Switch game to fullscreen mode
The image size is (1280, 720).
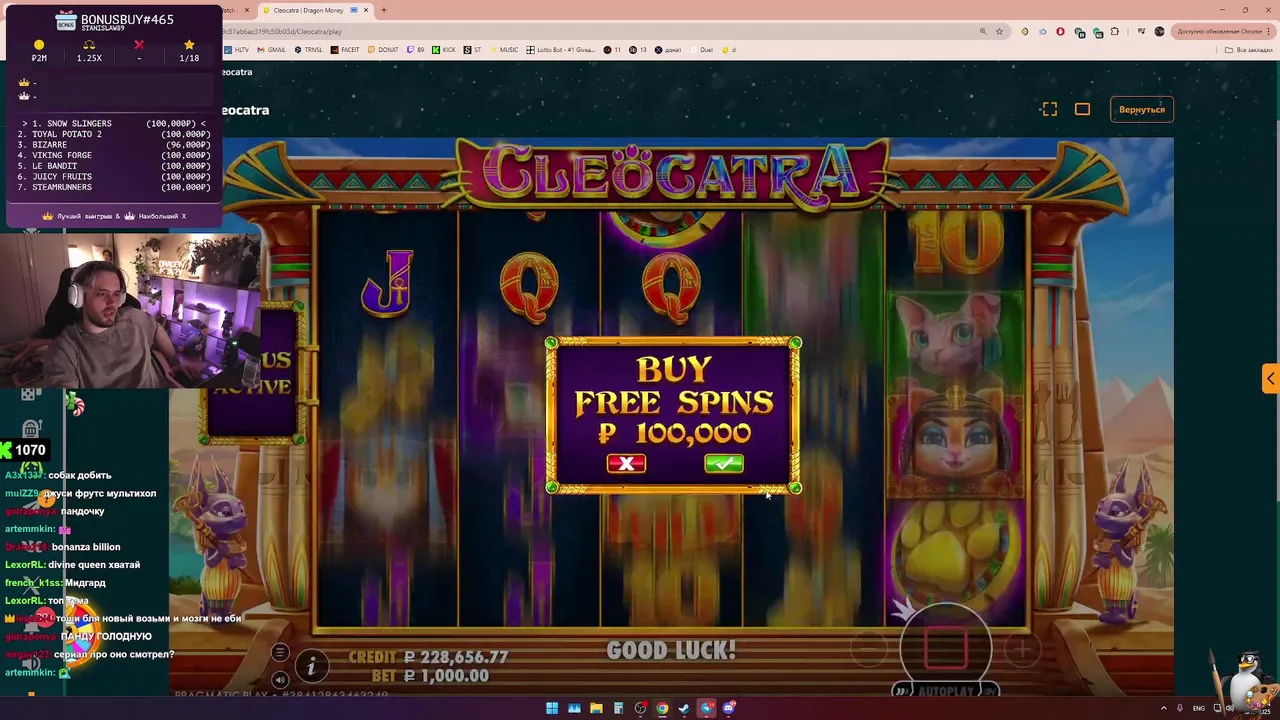pos(1049,109)
